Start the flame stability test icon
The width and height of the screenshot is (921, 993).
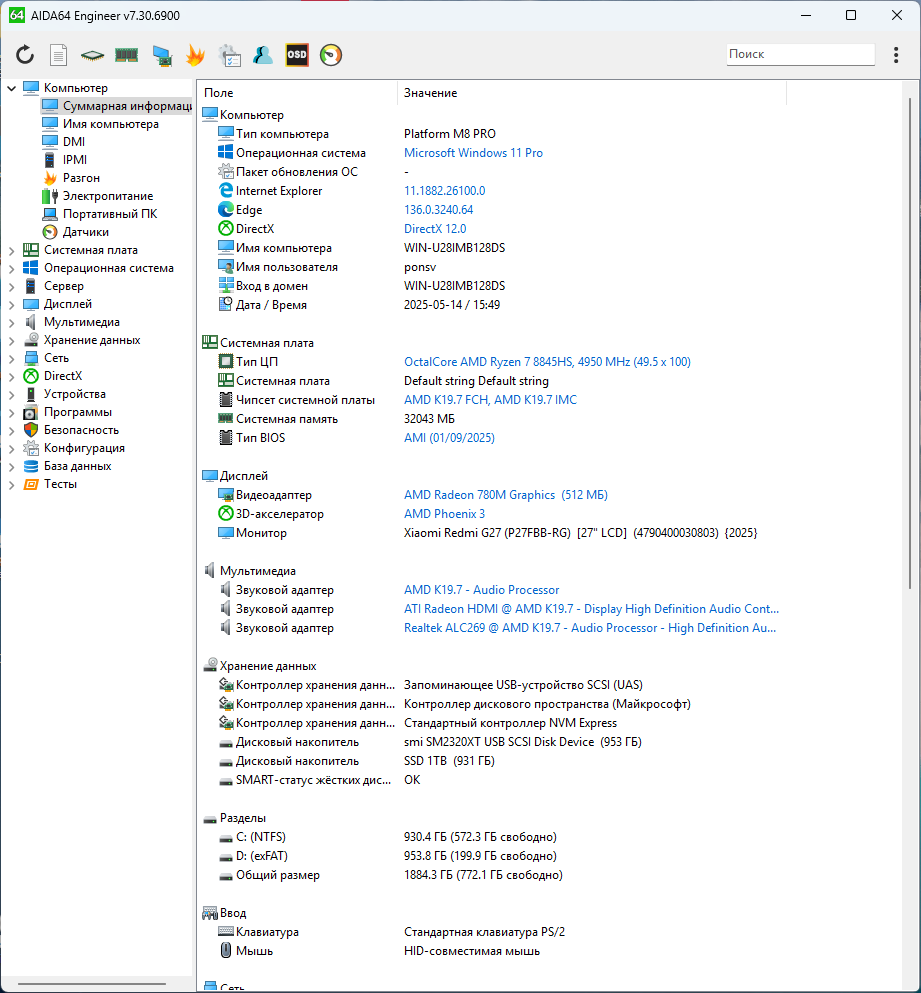(x=195, y=55)
